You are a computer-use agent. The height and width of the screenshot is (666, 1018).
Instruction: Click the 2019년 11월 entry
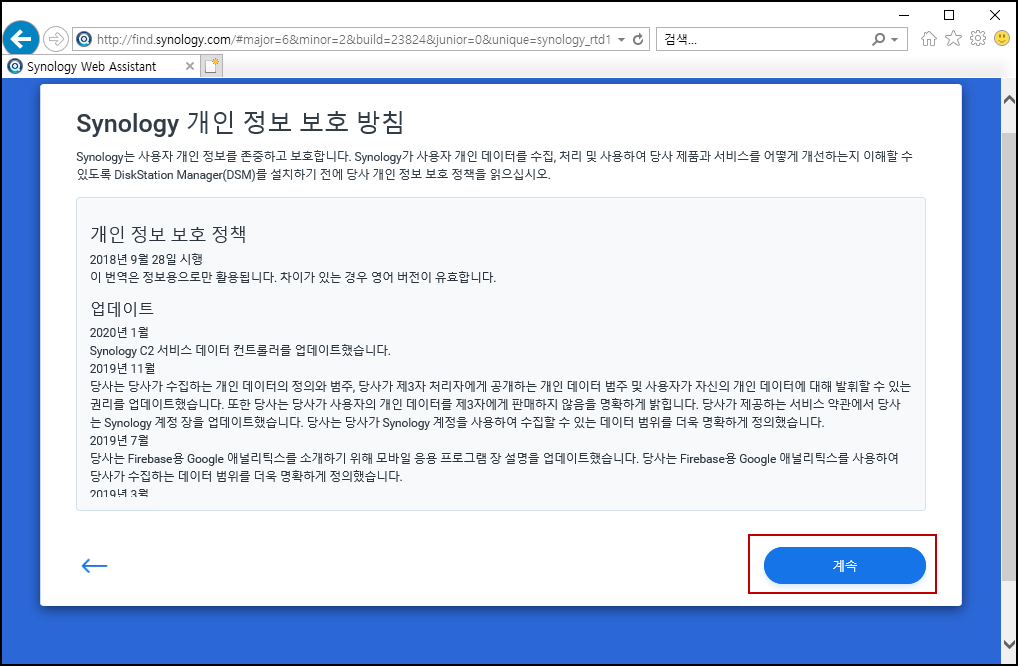(123, 369)
